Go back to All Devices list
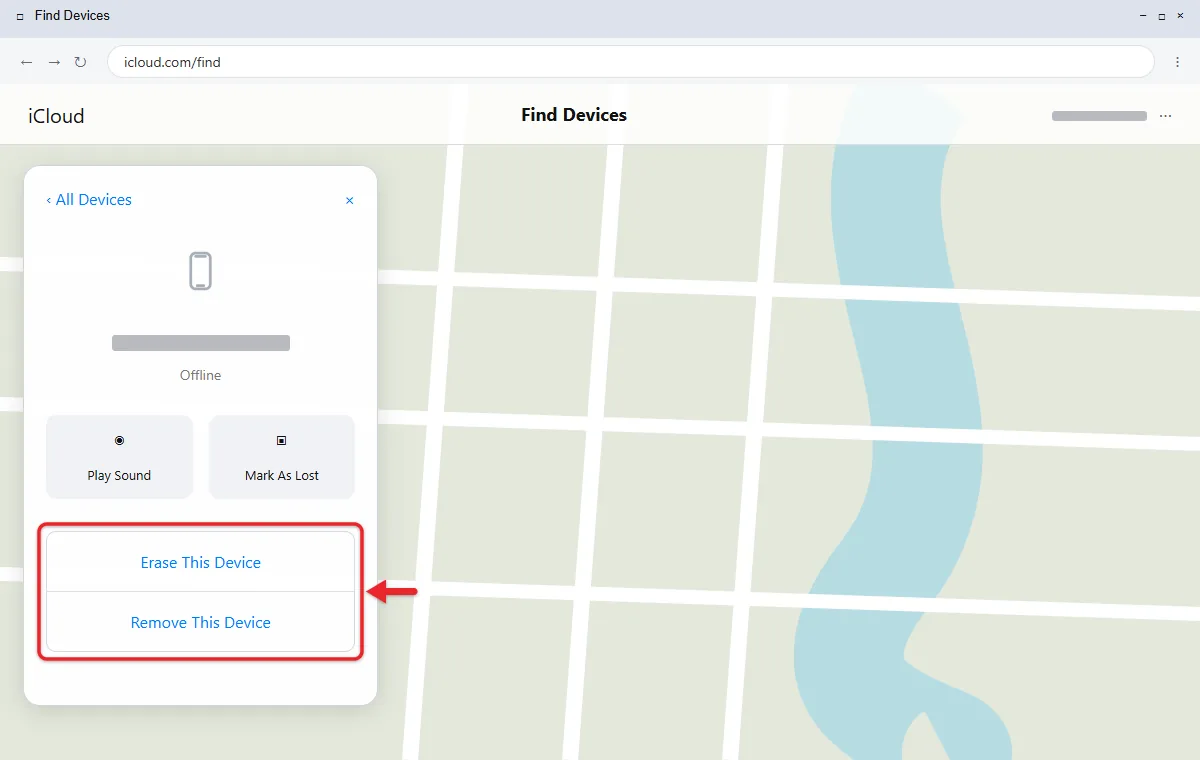1200x760 pixels. [89, 200]
